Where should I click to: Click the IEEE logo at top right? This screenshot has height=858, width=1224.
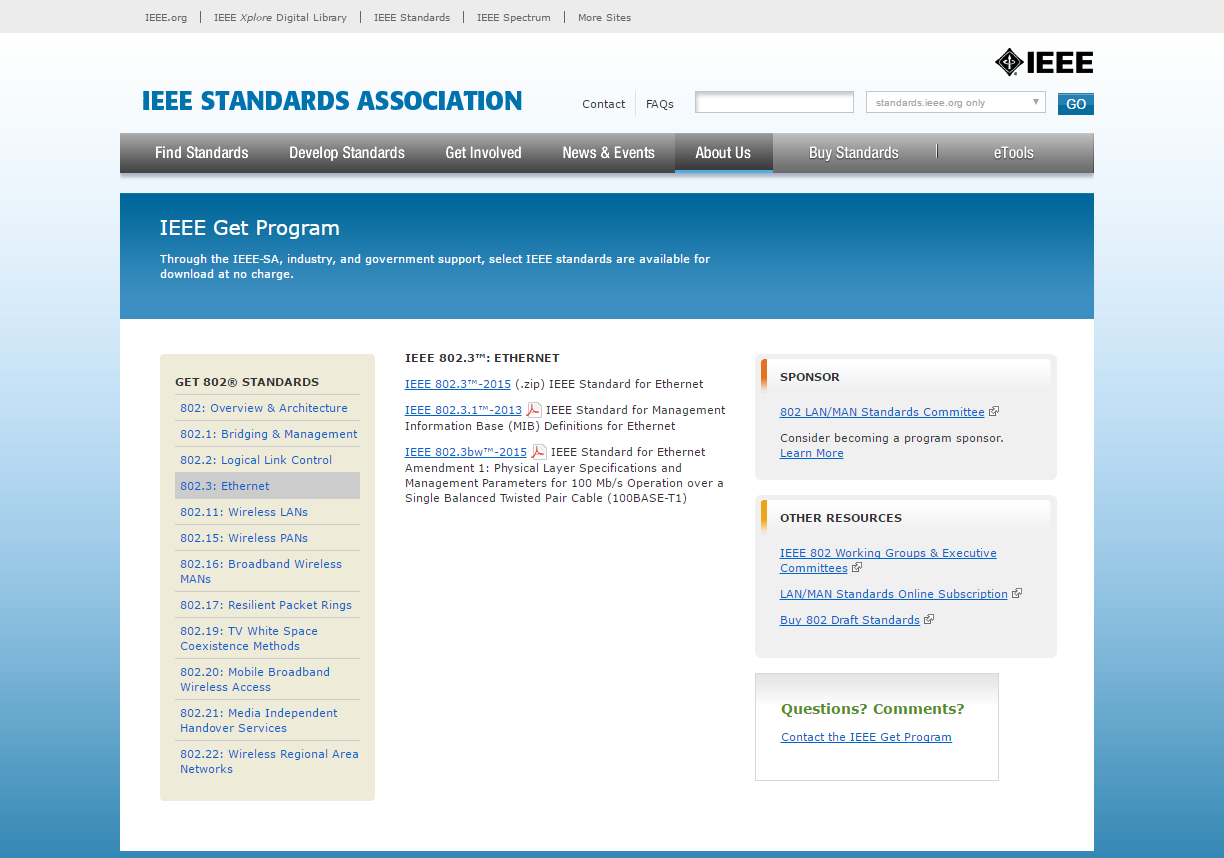(1044, 62)
